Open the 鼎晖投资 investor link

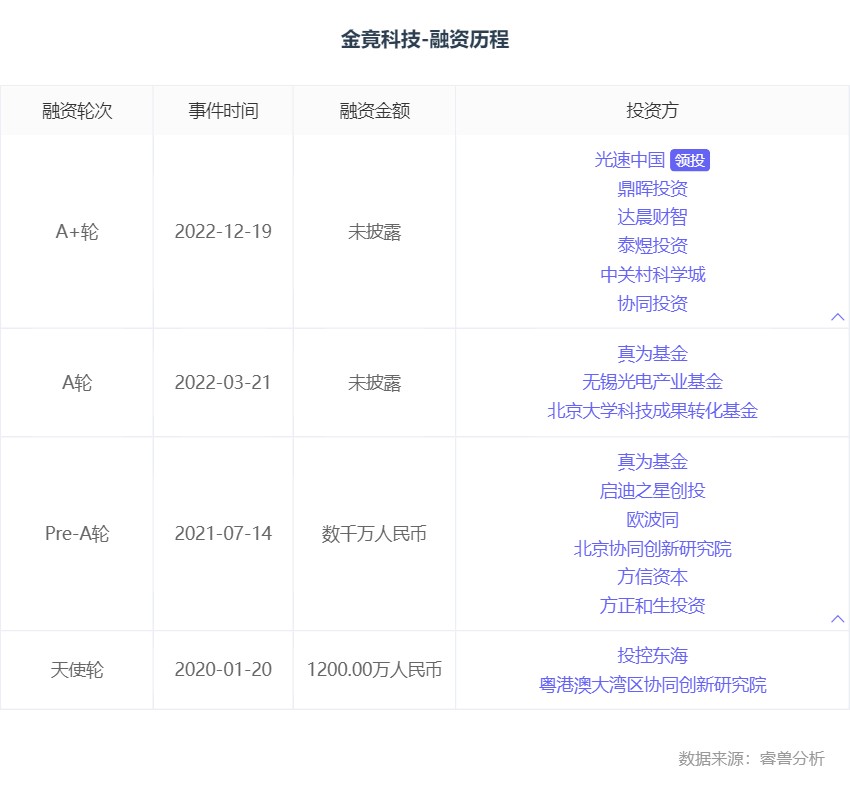pyautogui.click(x=652, y=189)
